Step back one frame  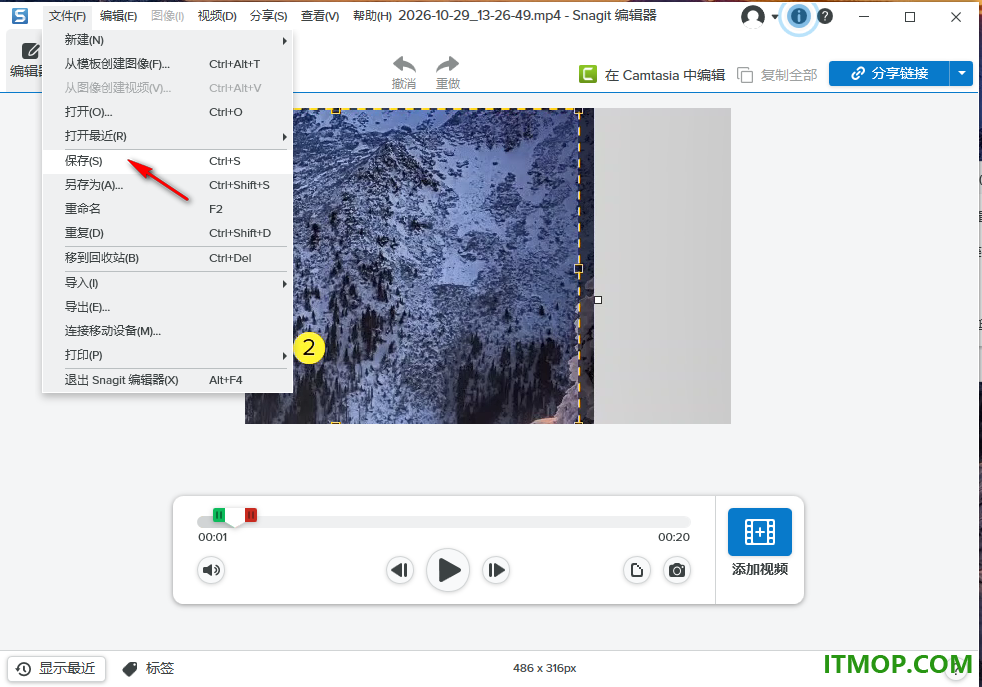(x=400, y=570)
